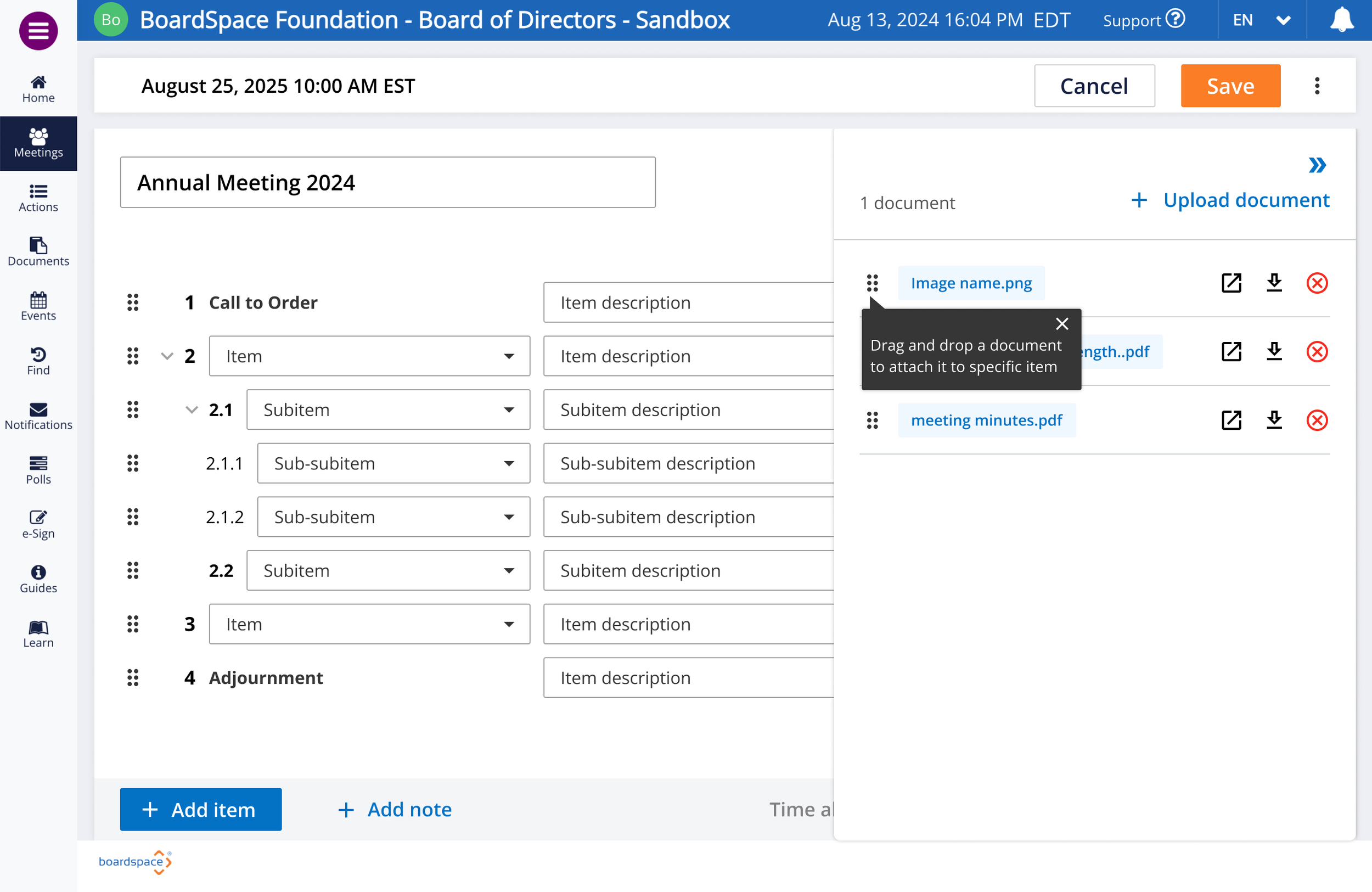Collapse documents panel with double chevron
This screenshot has width=1372, height=892.
tap(1317, 165)
